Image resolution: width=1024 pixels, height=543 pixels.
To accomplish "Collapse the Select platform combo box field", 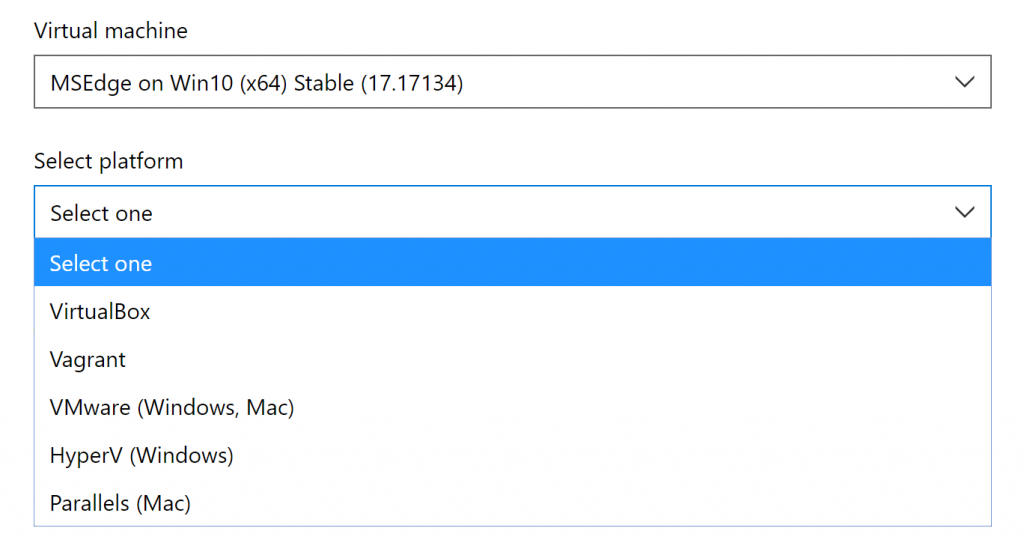I will 512,212.
